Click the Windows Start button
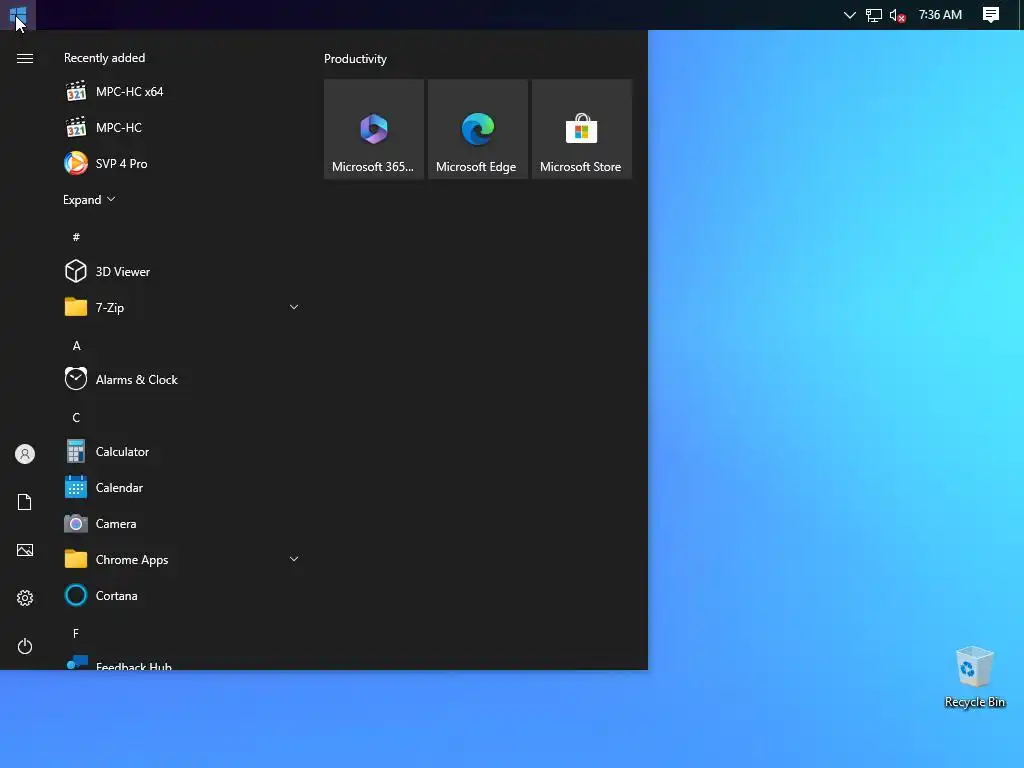This screenshot has width=1024, height=768. 18,14
